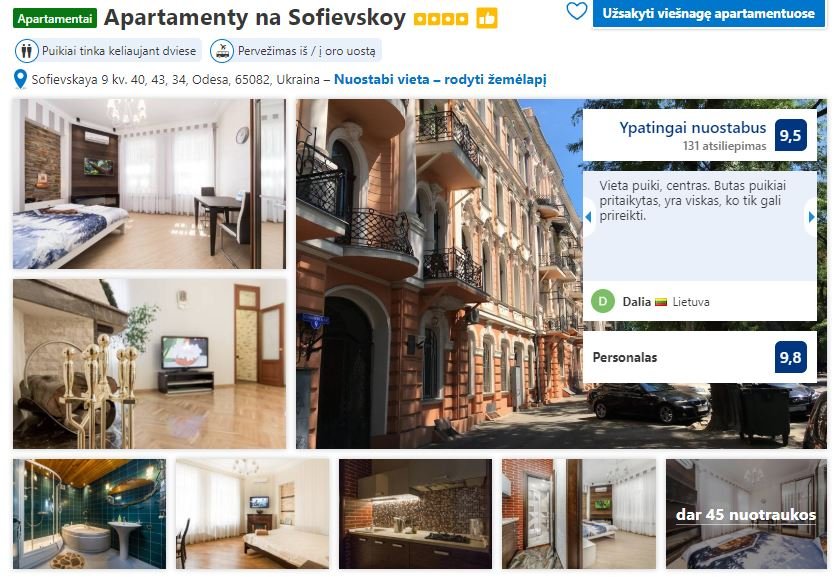Open the kitchen counter thumbnail
840x577 pixels.
[415, 514]
